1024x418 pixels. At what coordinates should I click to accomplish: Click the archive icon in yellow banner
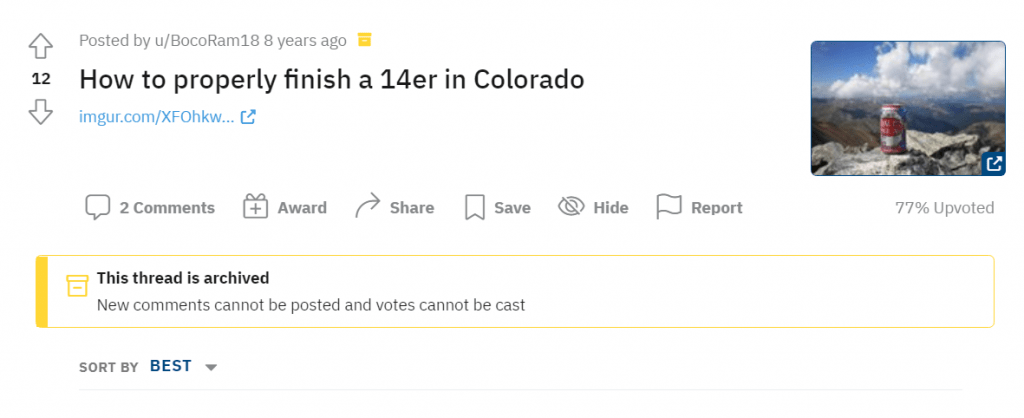click(x=77, y=285)
